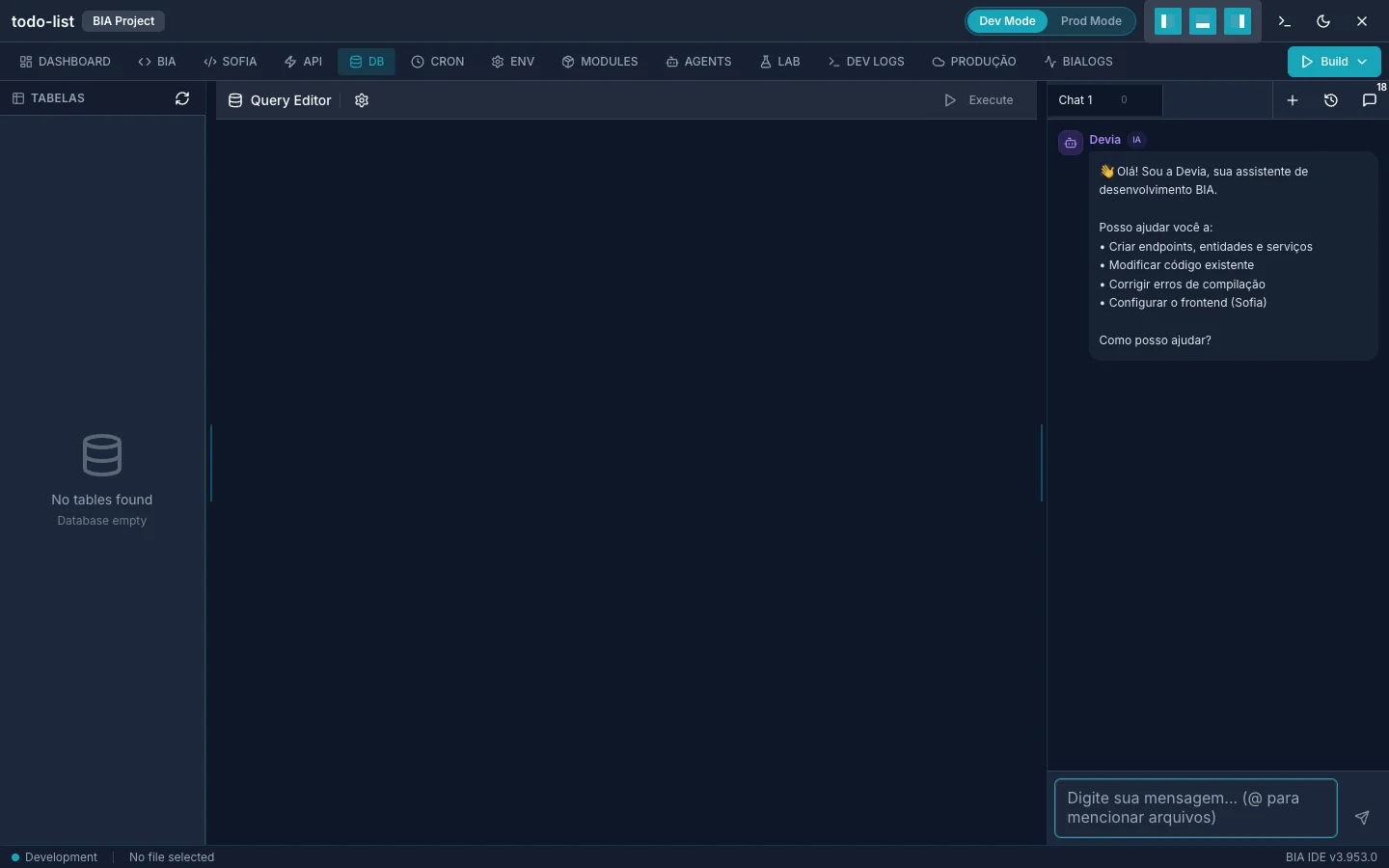The image size is (1389, 868).
Task: Send message with paper plane icon
Action: point(1362,817)
